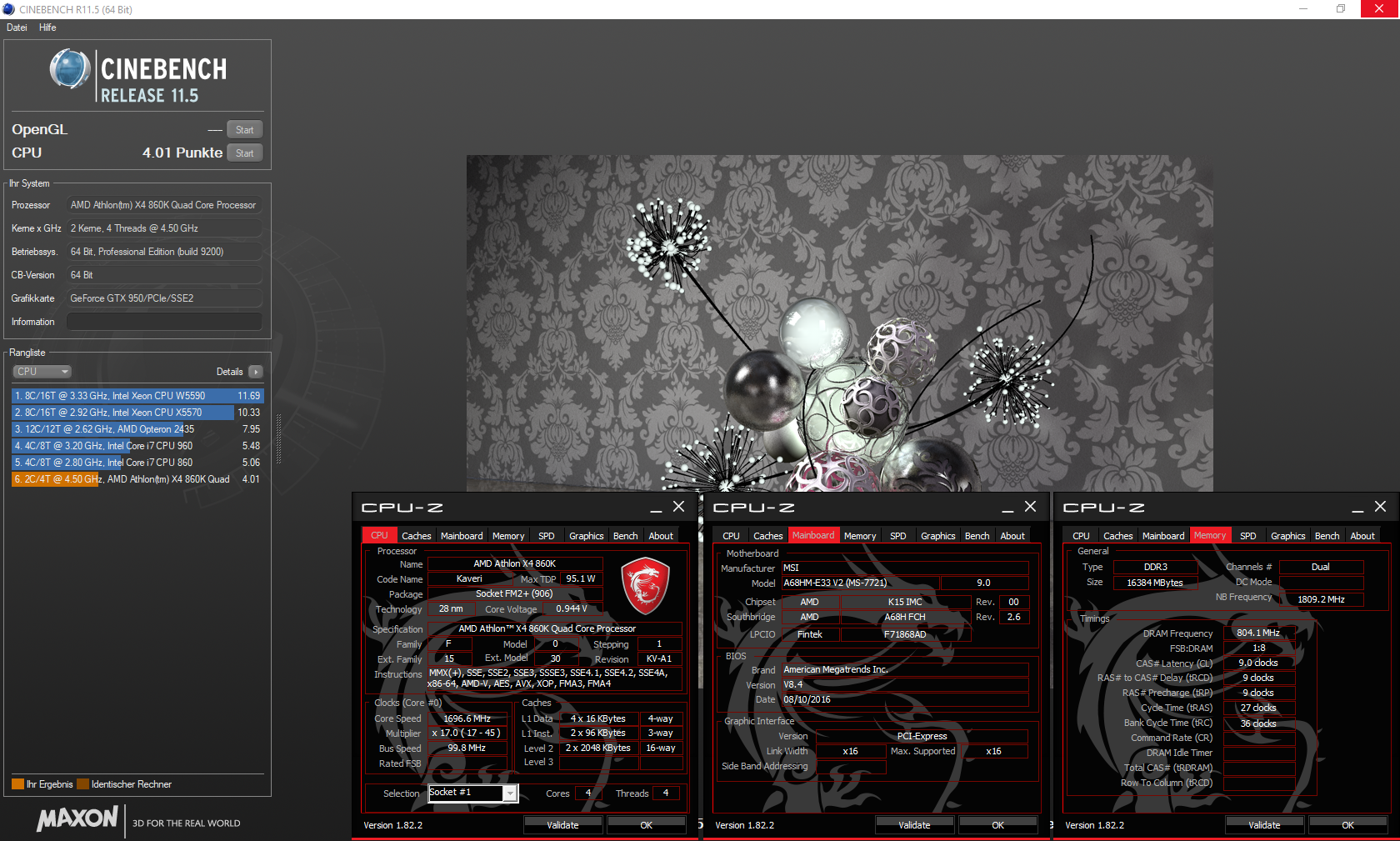The image size is (1400, 841).
Task: Select the Intel Core i7 CPU 860 ranking row
Action: pyautogui.click(x=137, y=463)
